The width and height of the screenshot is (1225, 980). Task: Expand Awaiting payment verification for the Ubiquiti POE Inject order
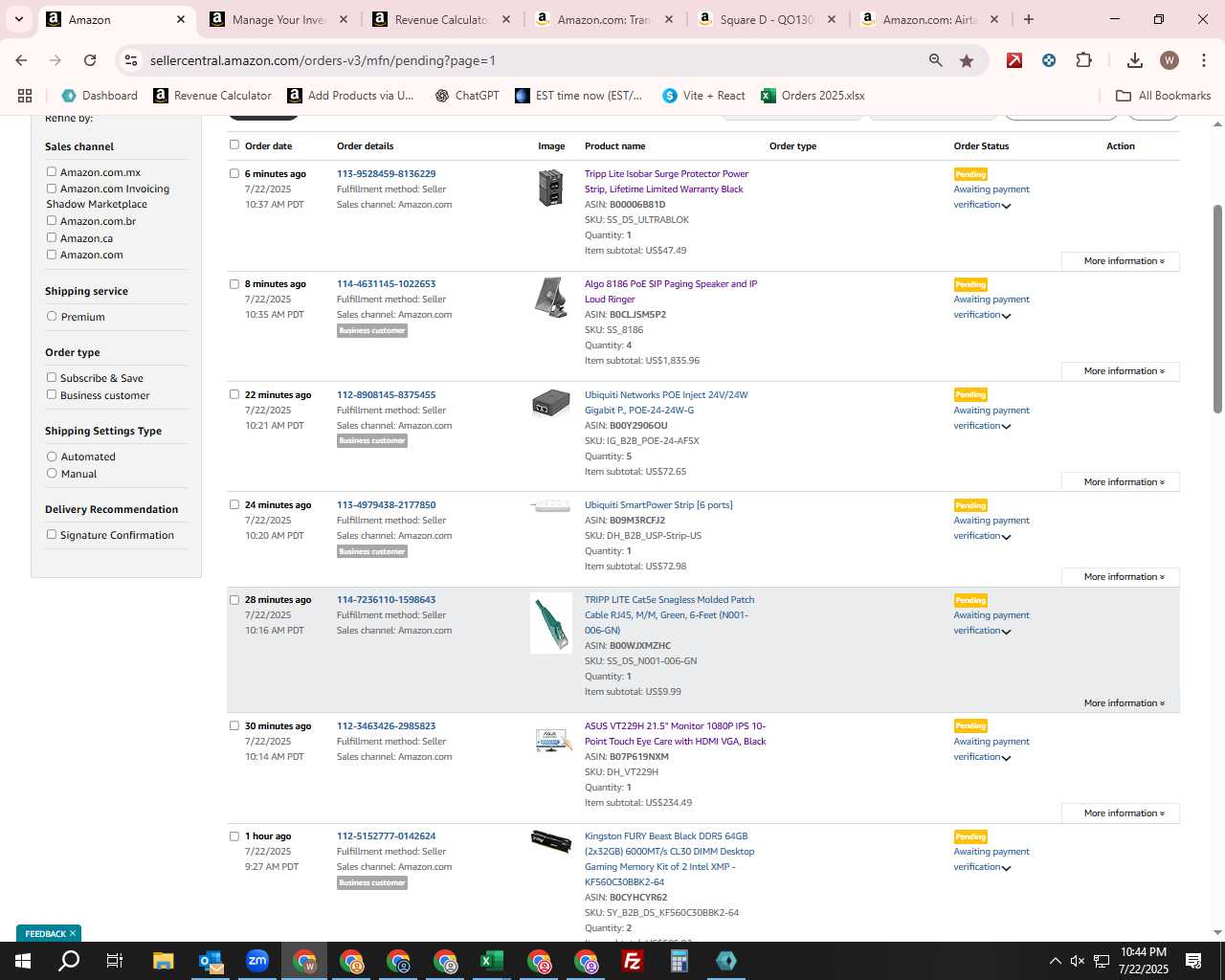coord(1006,427)
